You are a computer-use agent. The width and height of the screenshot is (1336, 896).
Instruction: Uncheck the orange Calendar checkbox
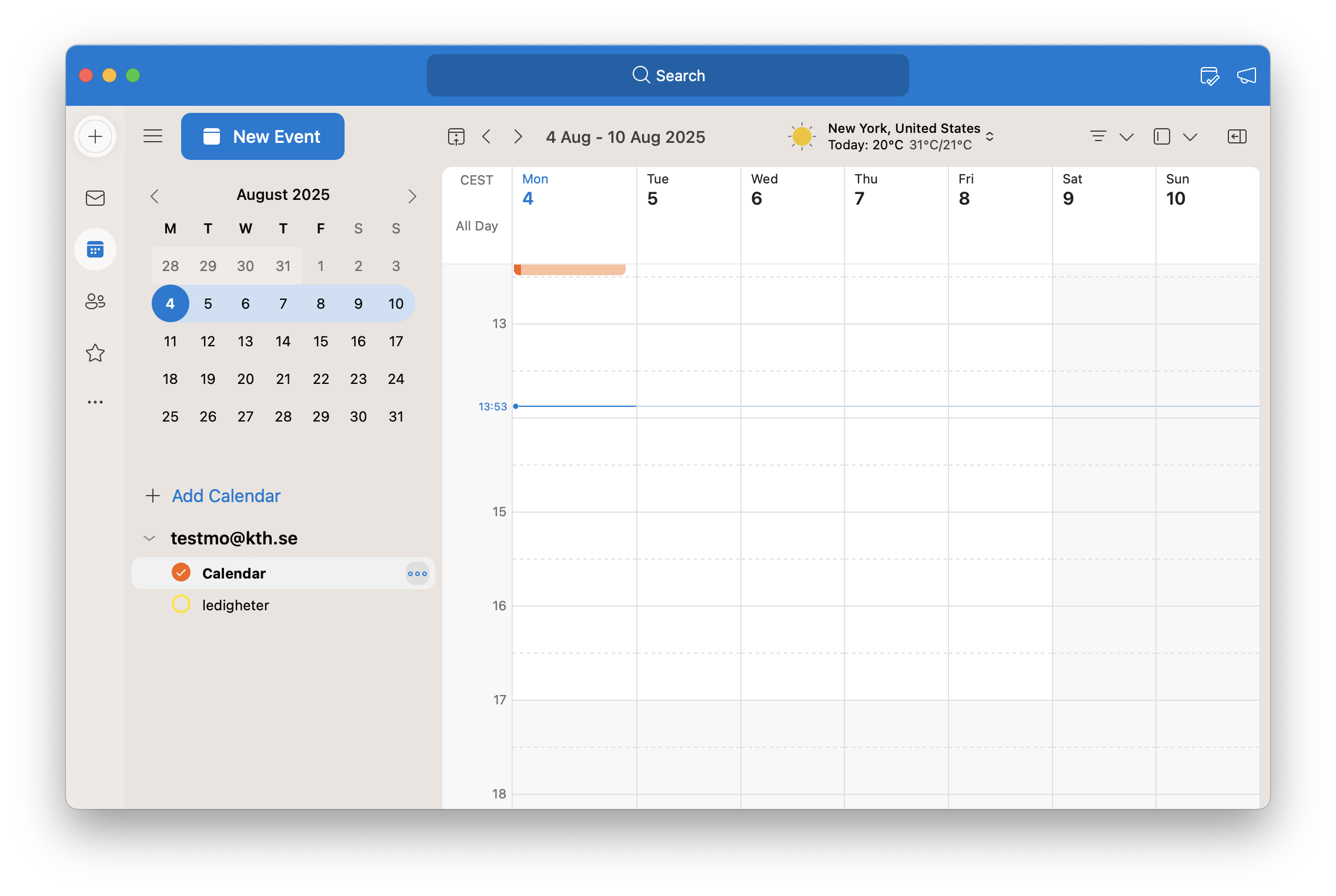pos(181,573)
